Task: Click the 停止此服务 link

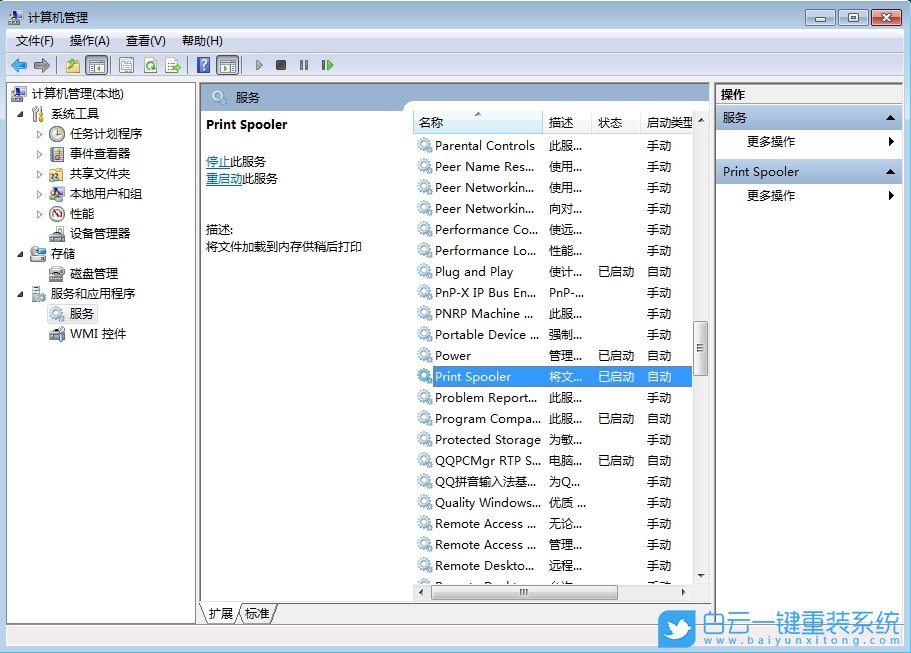Action: tap(224, 164)
